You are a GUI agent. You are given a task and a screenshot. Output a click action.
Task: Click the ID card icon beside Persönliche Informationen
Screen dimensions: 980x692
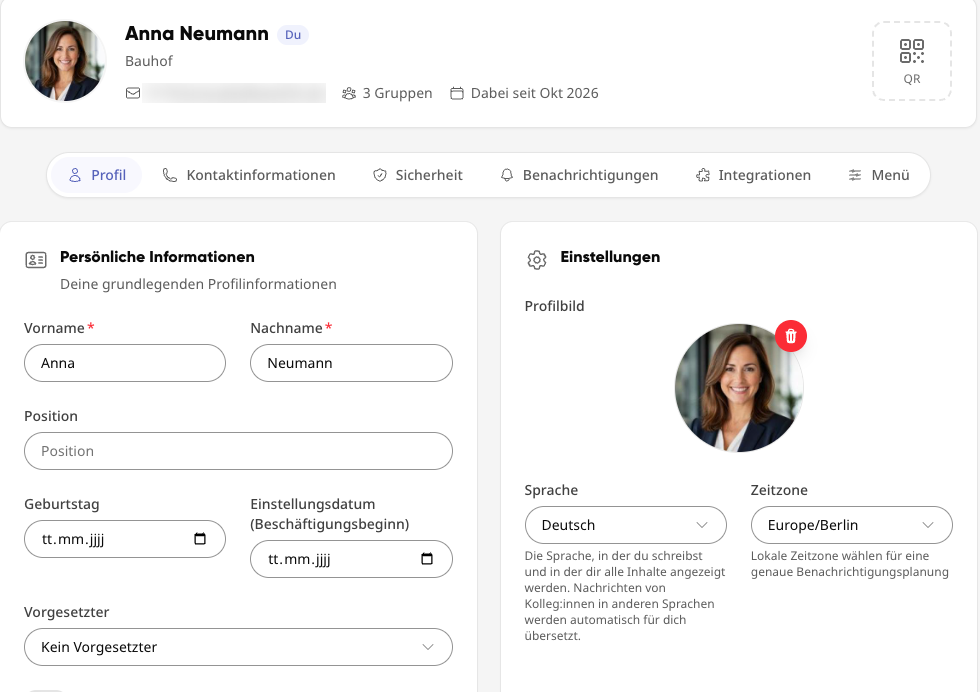point(36,259)
